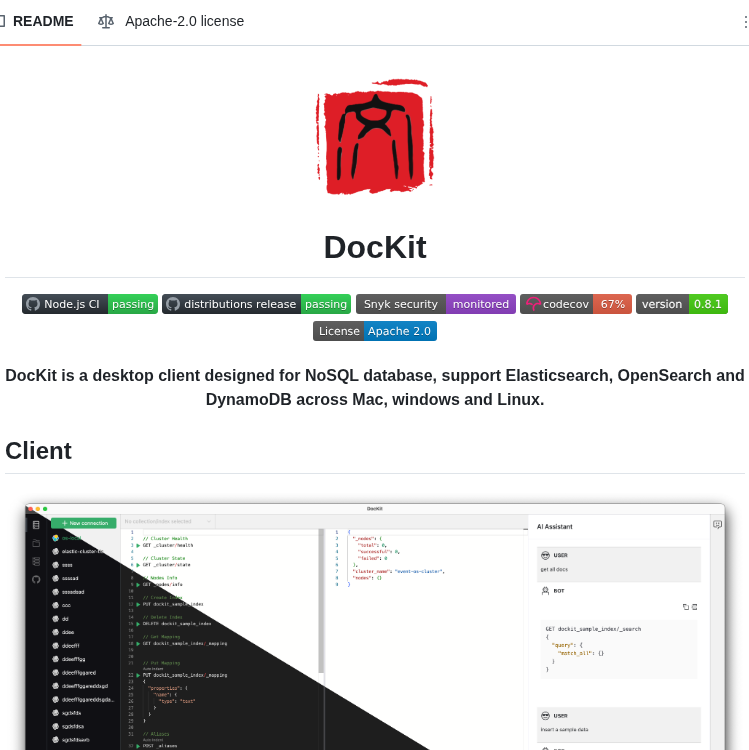Click the AI Assistant panel title

point(554,527)
